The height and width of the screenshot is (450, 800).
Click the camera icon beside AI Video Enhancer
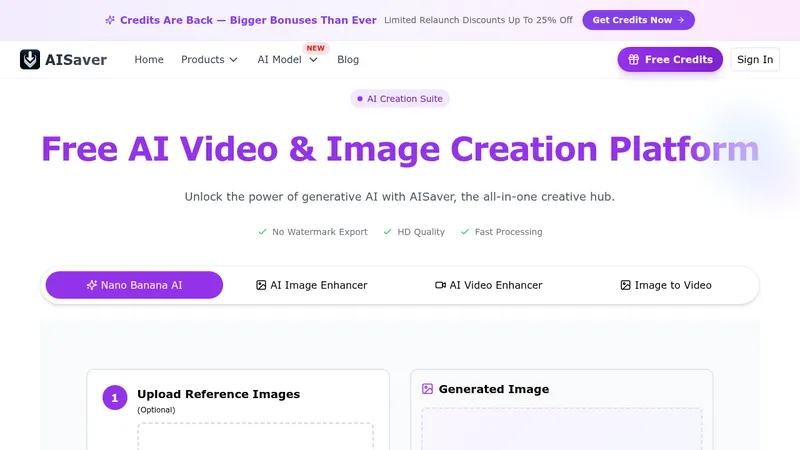(x=440, y=285)
